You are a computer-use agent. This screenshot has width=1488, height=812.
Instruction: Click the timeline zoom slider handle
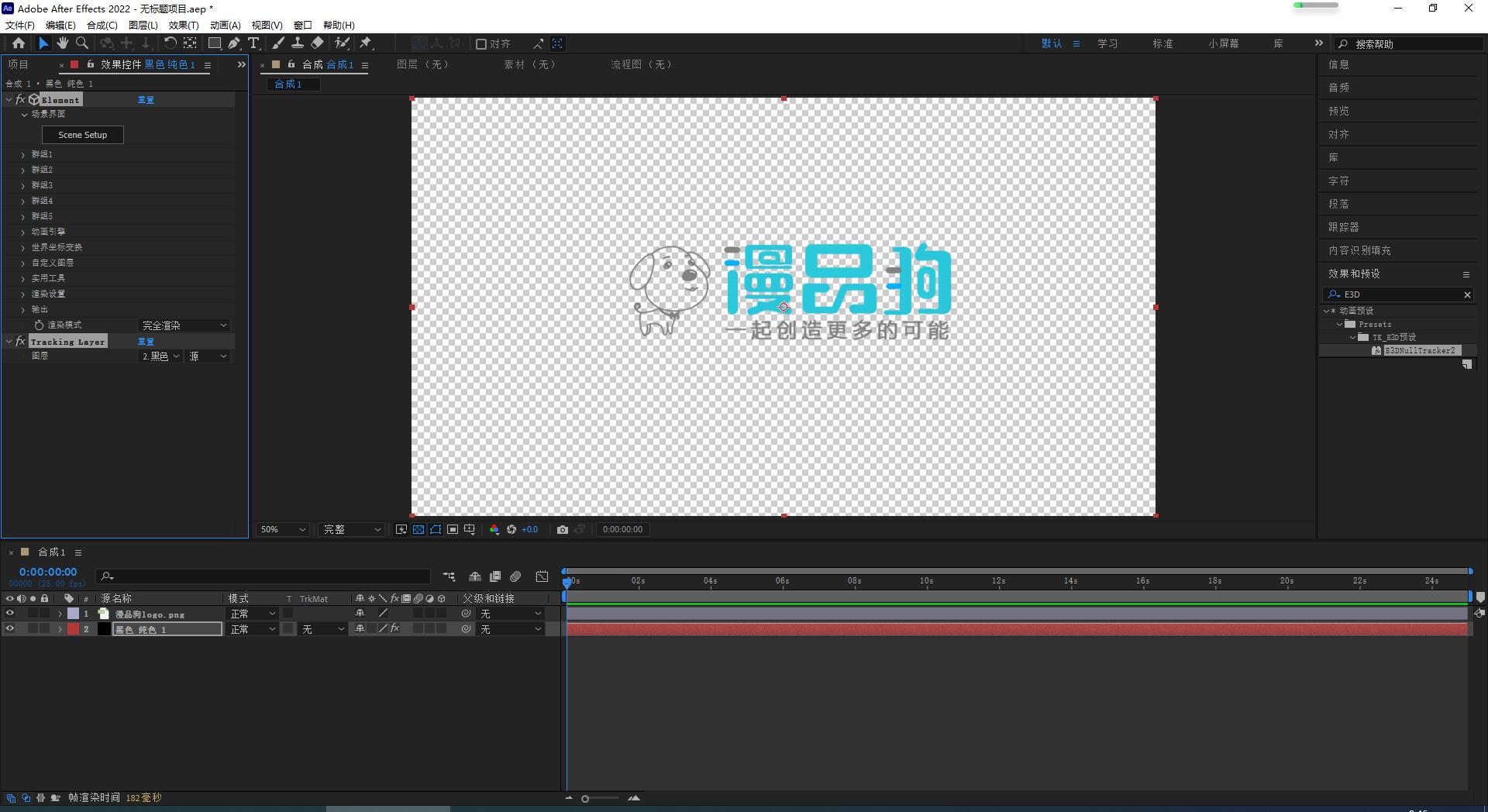click(x=585, y=799)
